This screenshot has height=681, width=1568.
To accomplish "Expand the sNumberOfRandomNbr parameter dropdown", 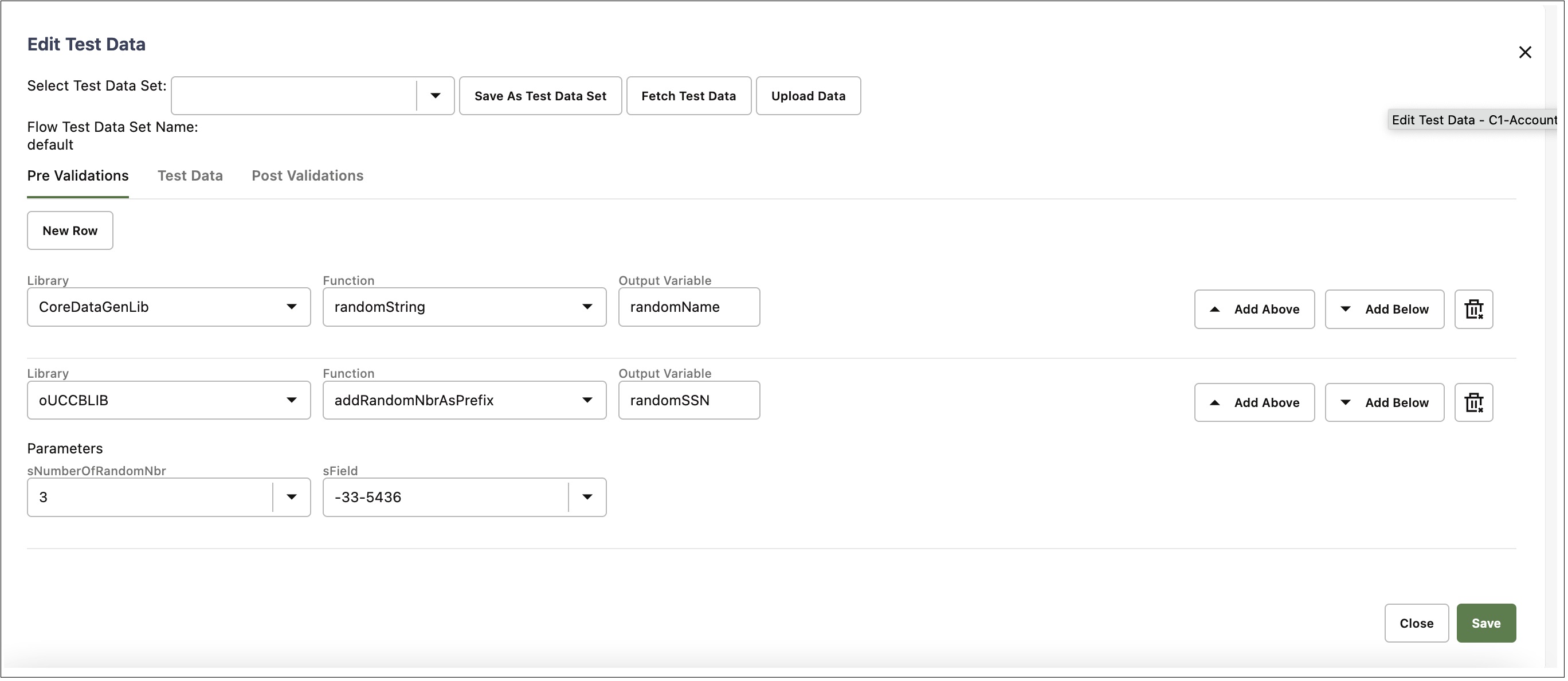I will point(292,497).
